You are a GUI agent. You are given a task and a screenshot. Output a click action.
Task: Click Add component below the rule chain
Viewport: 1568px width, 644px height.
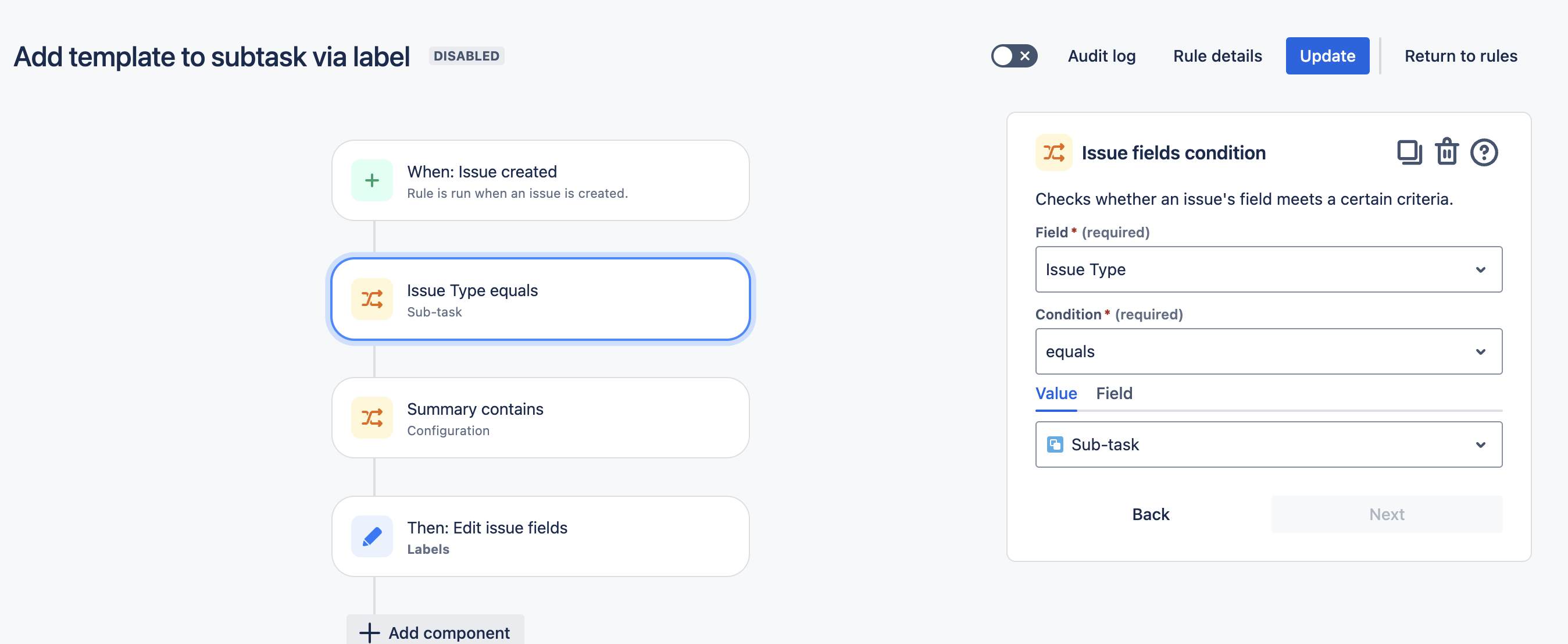pyautogui.click(x=435, y=632)
